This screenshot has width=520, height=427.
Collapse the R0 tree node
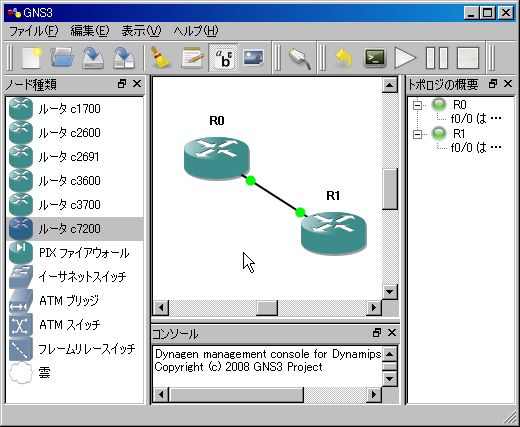tap(417, 105)
